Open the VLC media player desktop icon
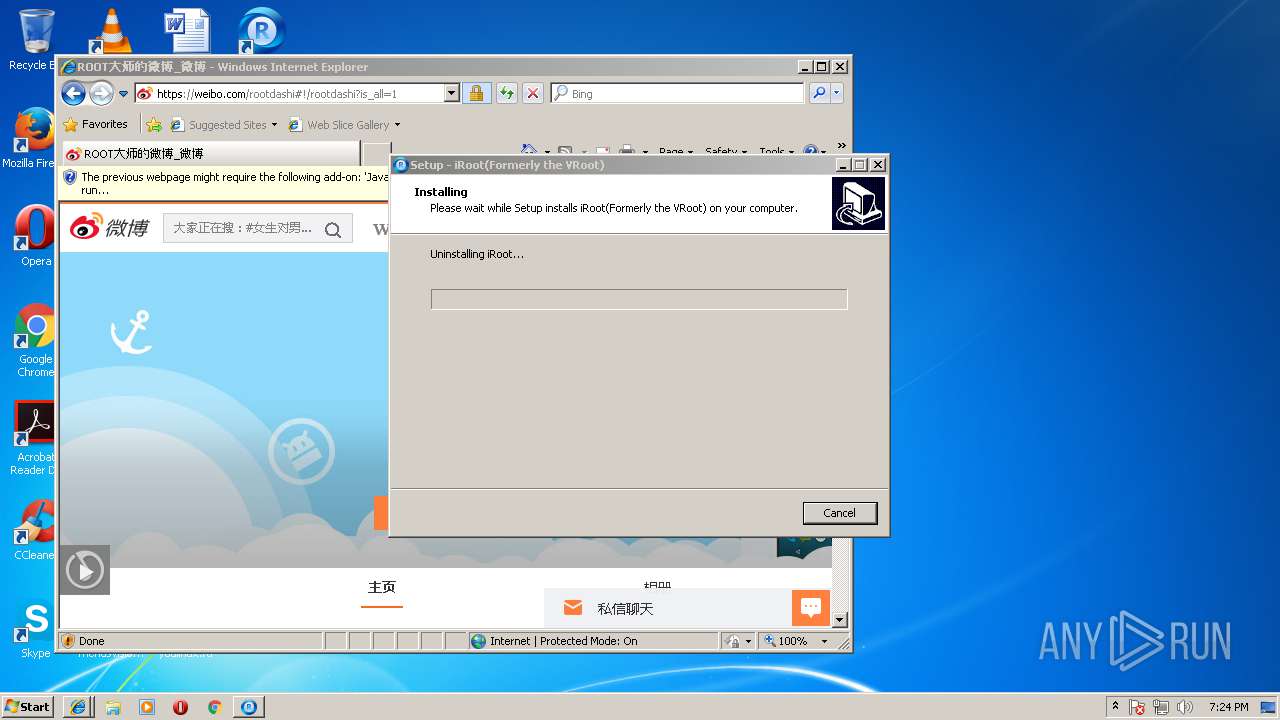 [110, 31]
